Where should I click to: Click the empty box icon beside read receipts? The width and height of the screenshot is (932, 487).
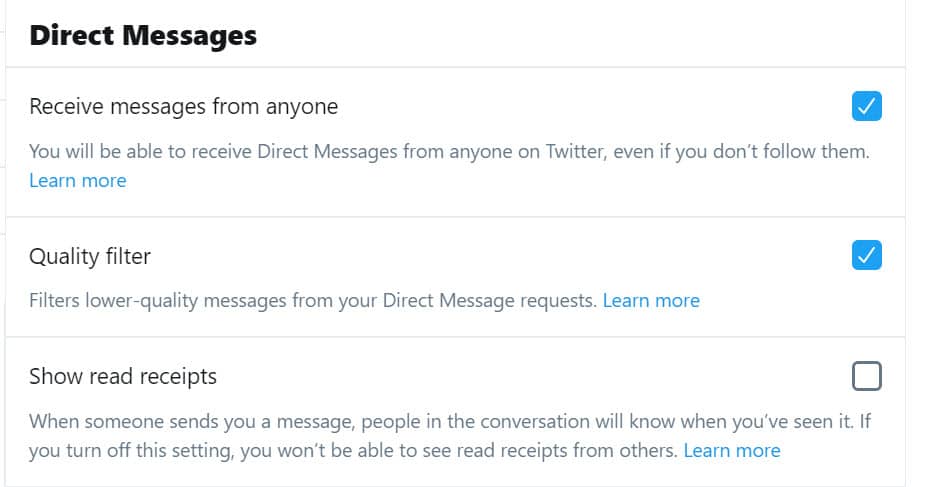coord(867,376)
